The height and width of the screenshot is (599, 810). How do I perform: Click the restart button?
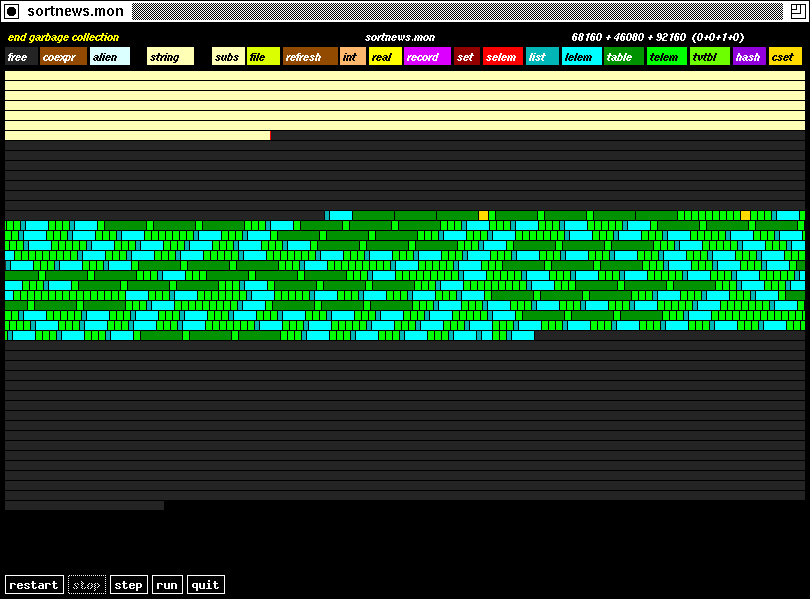pos(34,585)
